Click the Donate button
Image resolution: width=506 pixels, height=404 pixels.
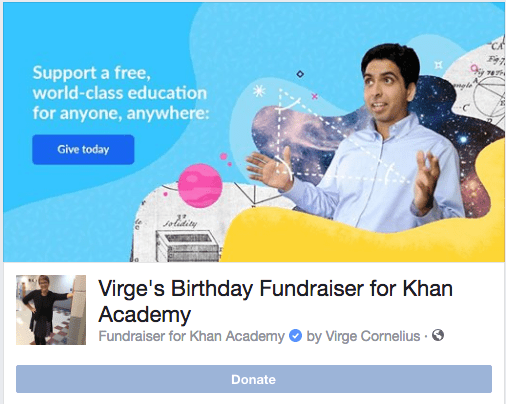point(254,379)
